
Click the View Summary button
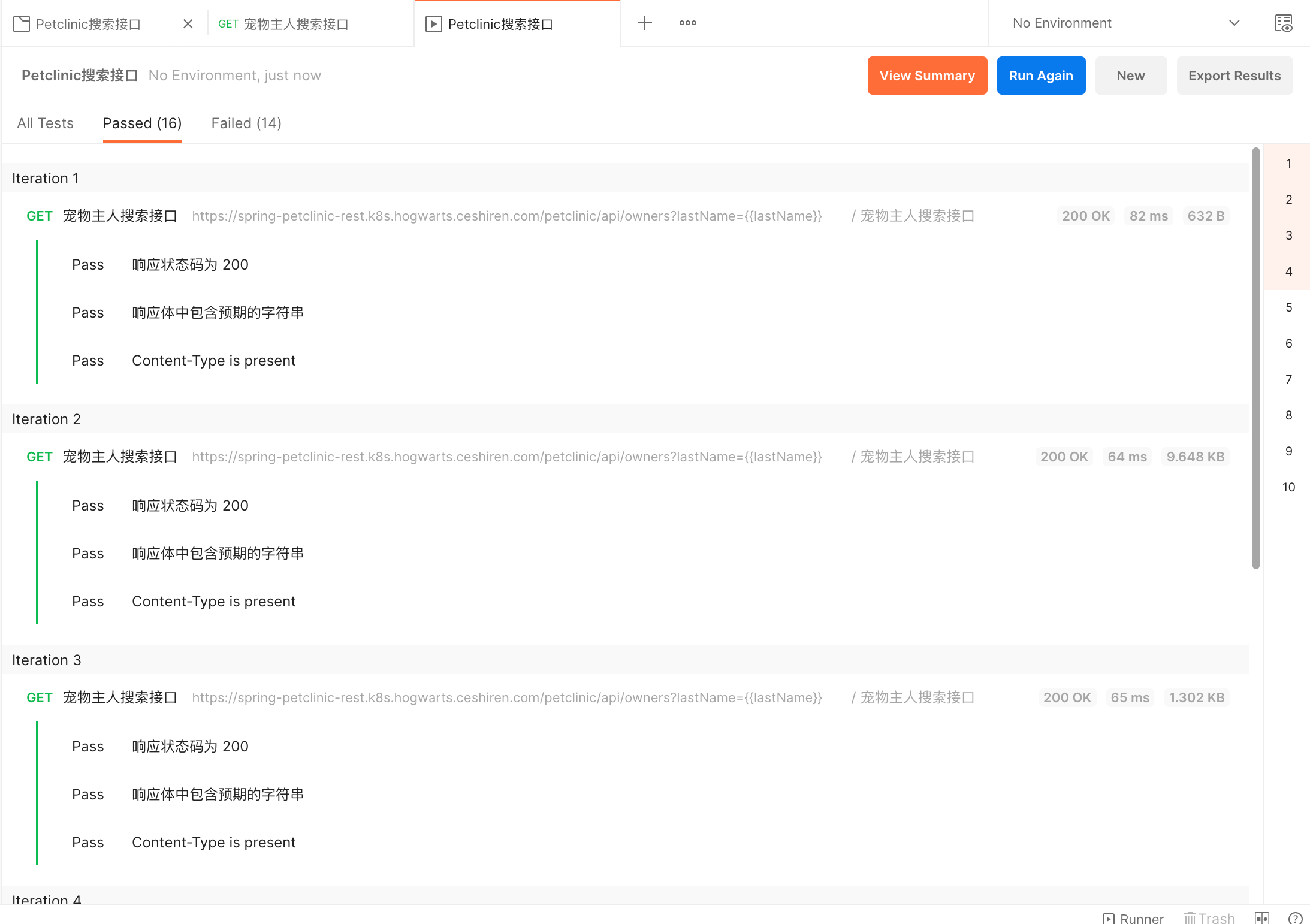tap(927, 76)
